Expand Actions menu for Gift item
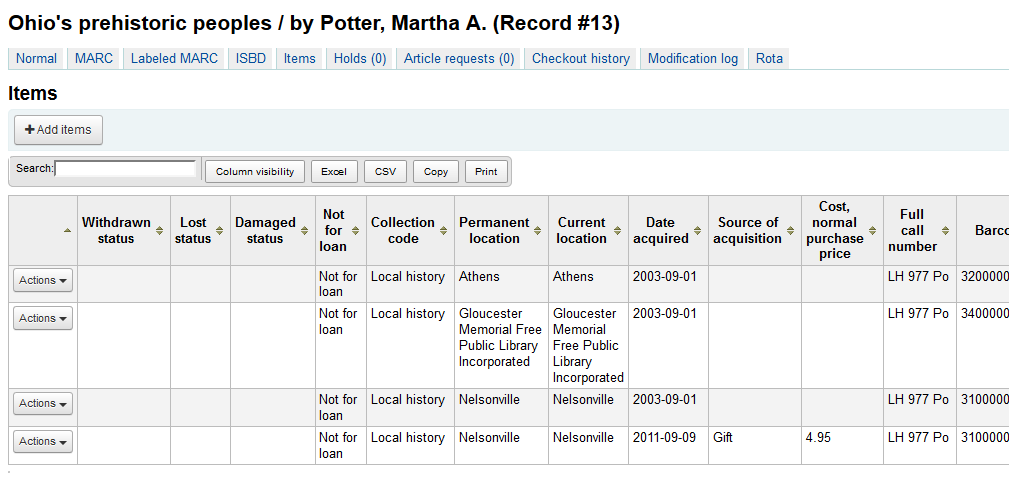Image resolution: width=1009 pixels, height=486 pixels. [x=43, y=442]
